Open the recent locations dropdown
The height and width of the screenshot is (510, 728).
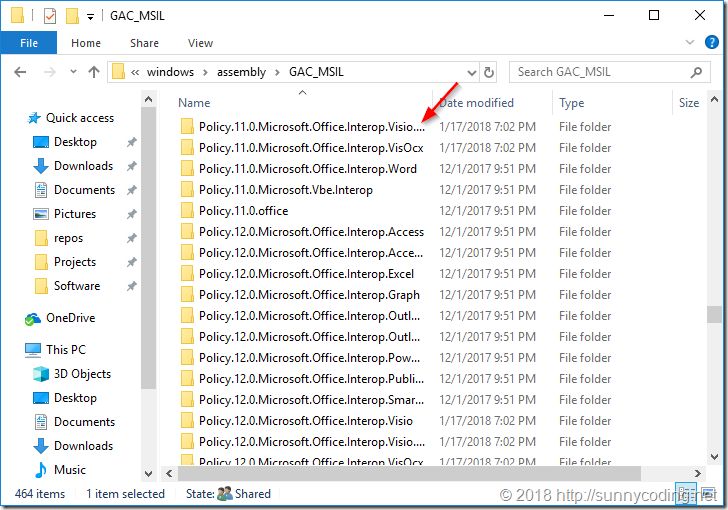coord(73,72)
